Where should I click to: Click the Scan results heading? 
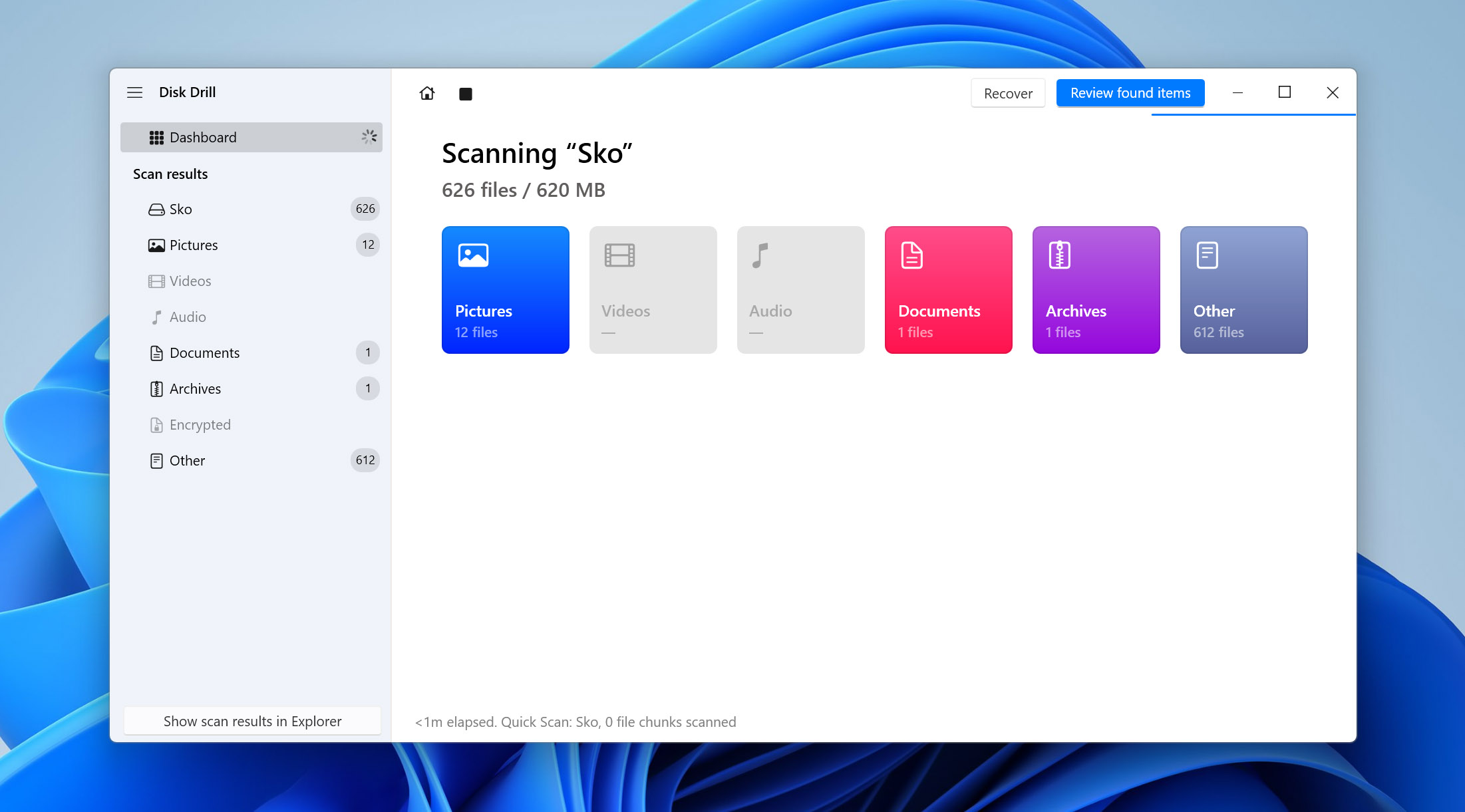[x=170, y=174]
